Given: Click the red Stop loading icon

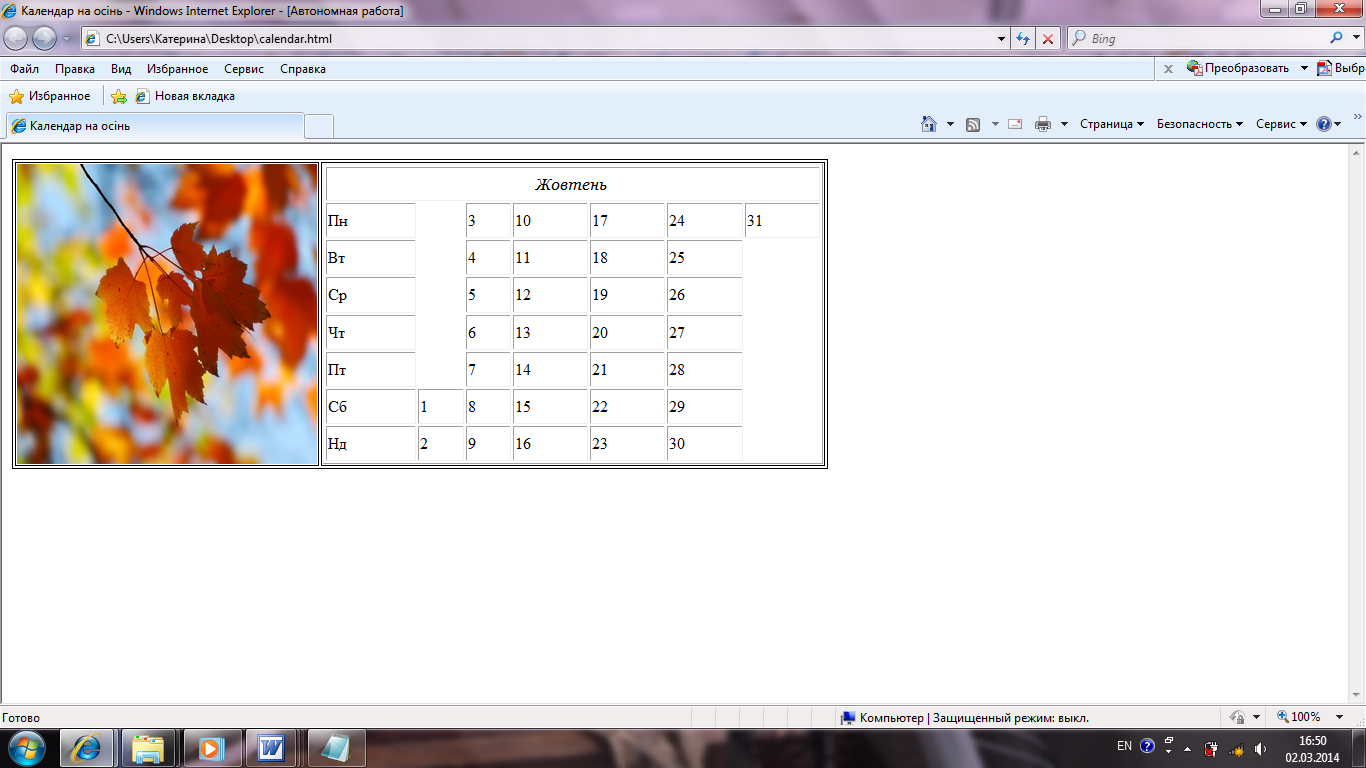Looking at the screenshot, I should coord(1048,39).
